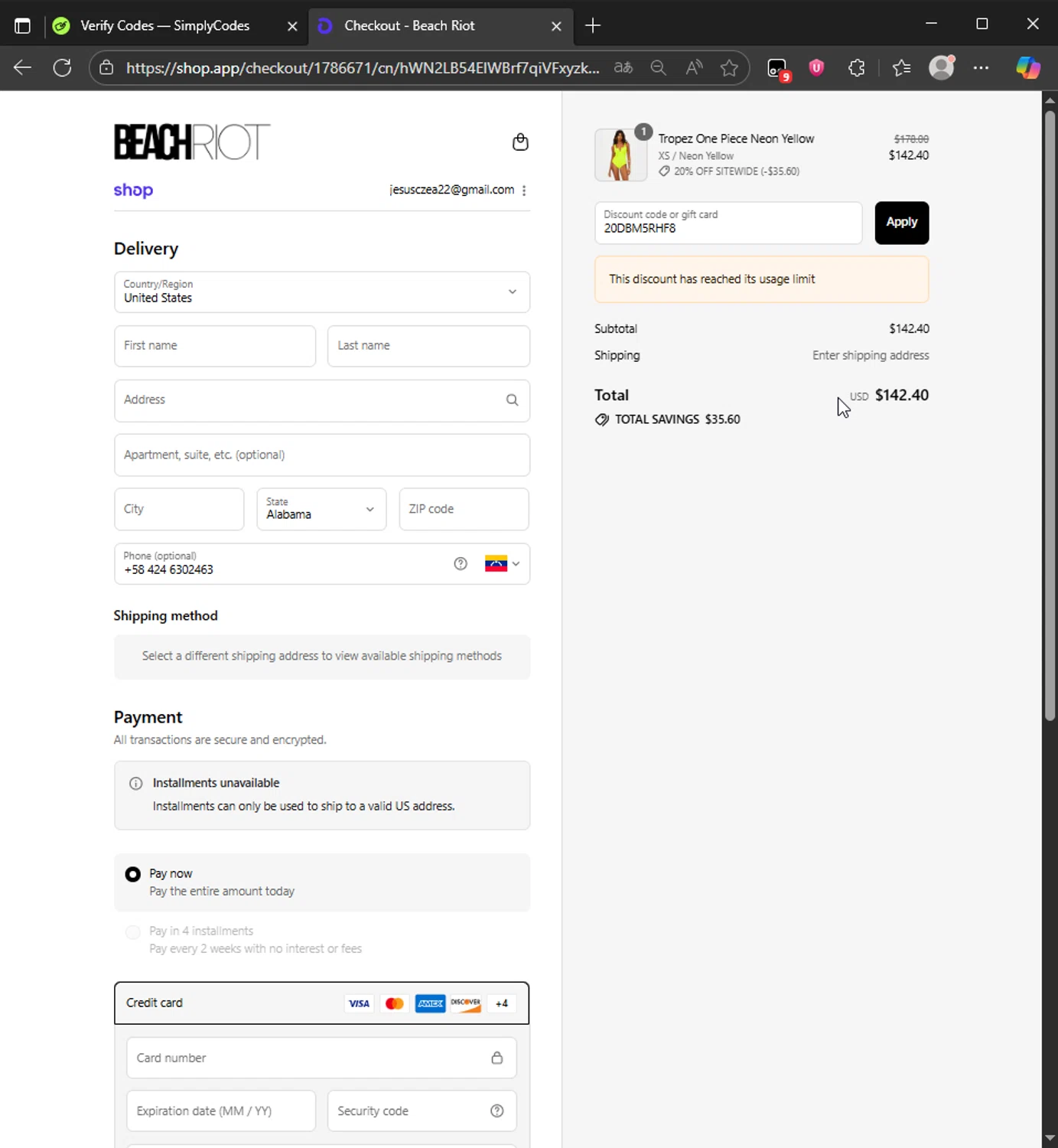This screenshot has height=1148, width=1058.
Task: Close the Verify Codes tab
Action: [x=292, y=26]
